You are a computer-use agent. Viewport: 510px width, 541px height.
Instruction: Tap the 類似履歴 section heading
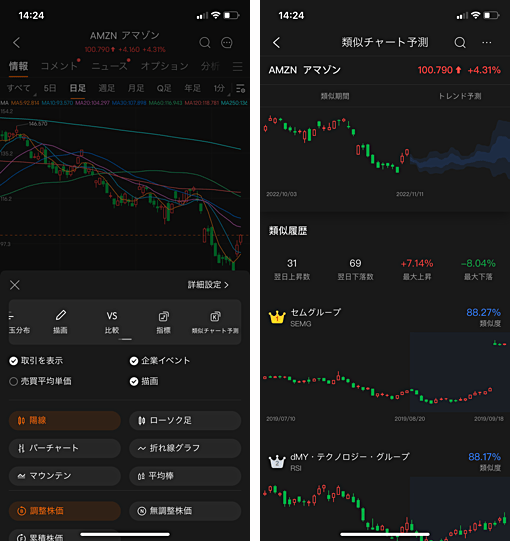pyautogui.click(x=288, y=231)
